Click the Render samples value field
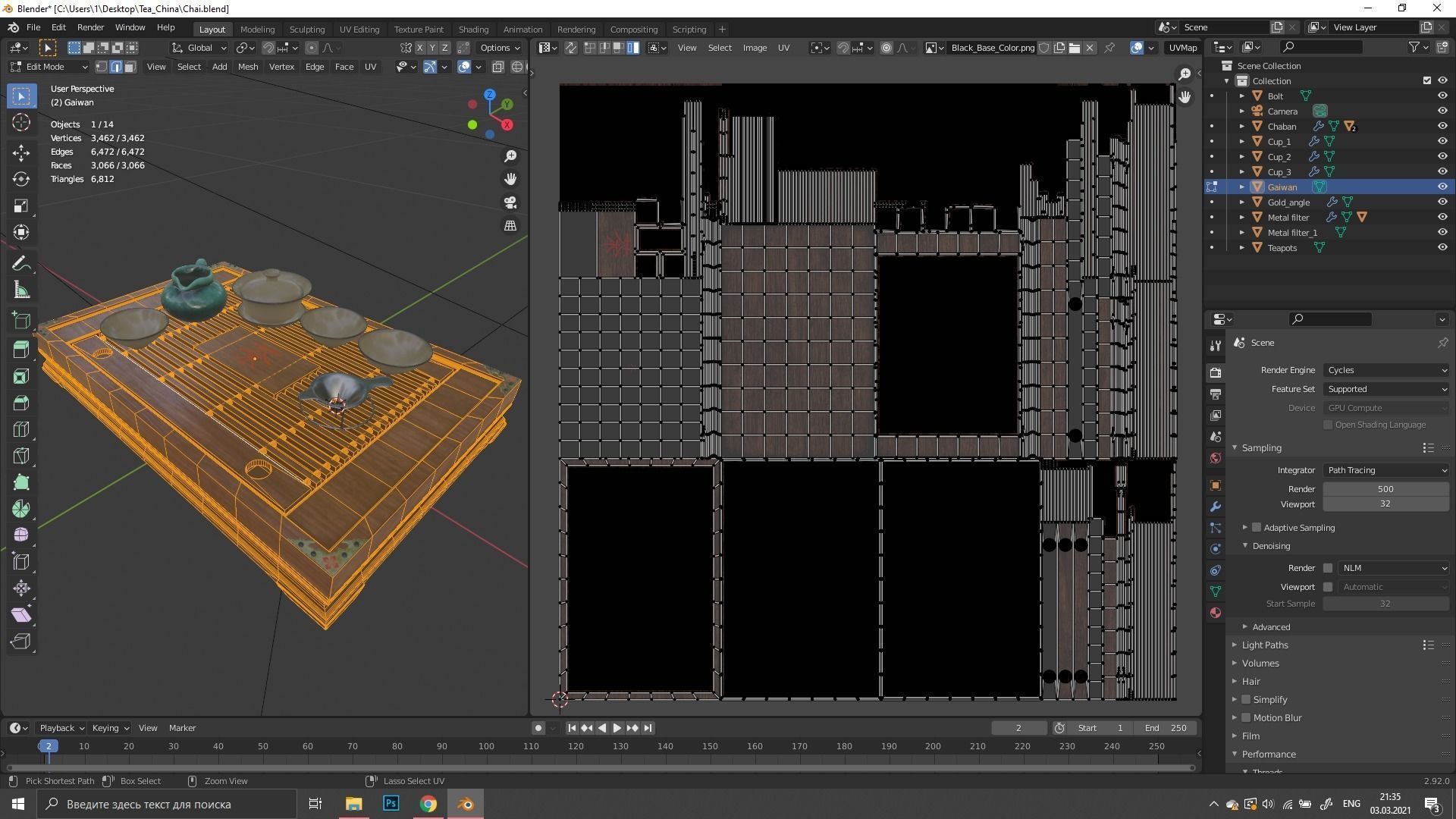 (x=1385, y=489)
